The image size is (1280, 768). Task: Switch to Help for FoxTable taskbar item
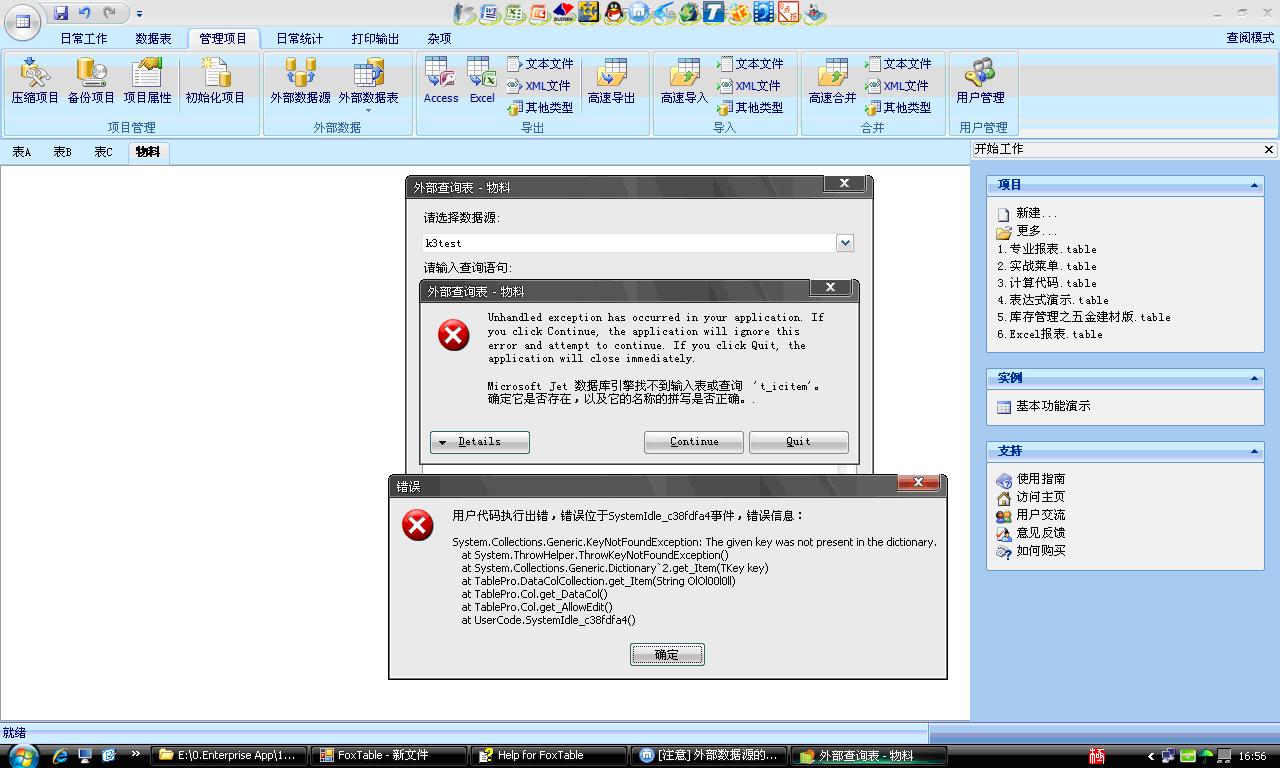548,756
